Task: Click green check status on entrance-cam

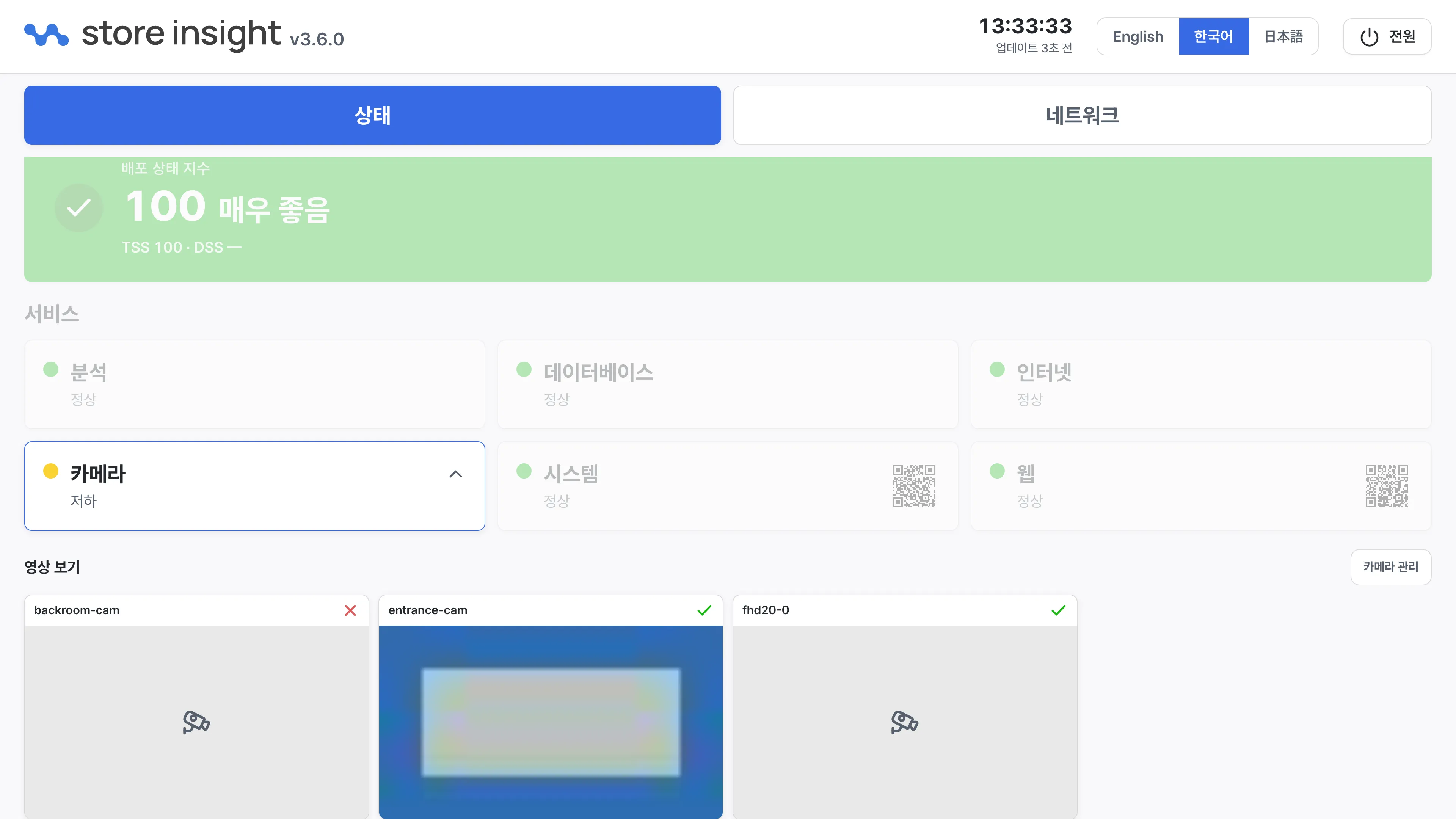Action: tap(704, 610)
